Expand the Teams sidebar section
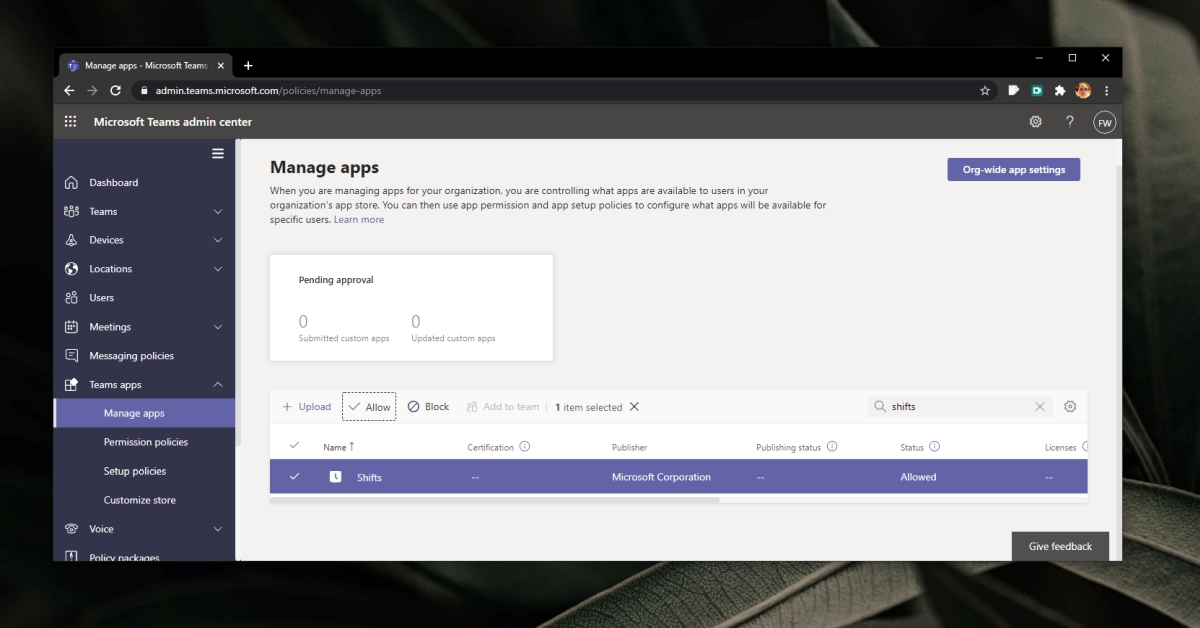The image size is (1200, 628). click(x=218, y=212)
